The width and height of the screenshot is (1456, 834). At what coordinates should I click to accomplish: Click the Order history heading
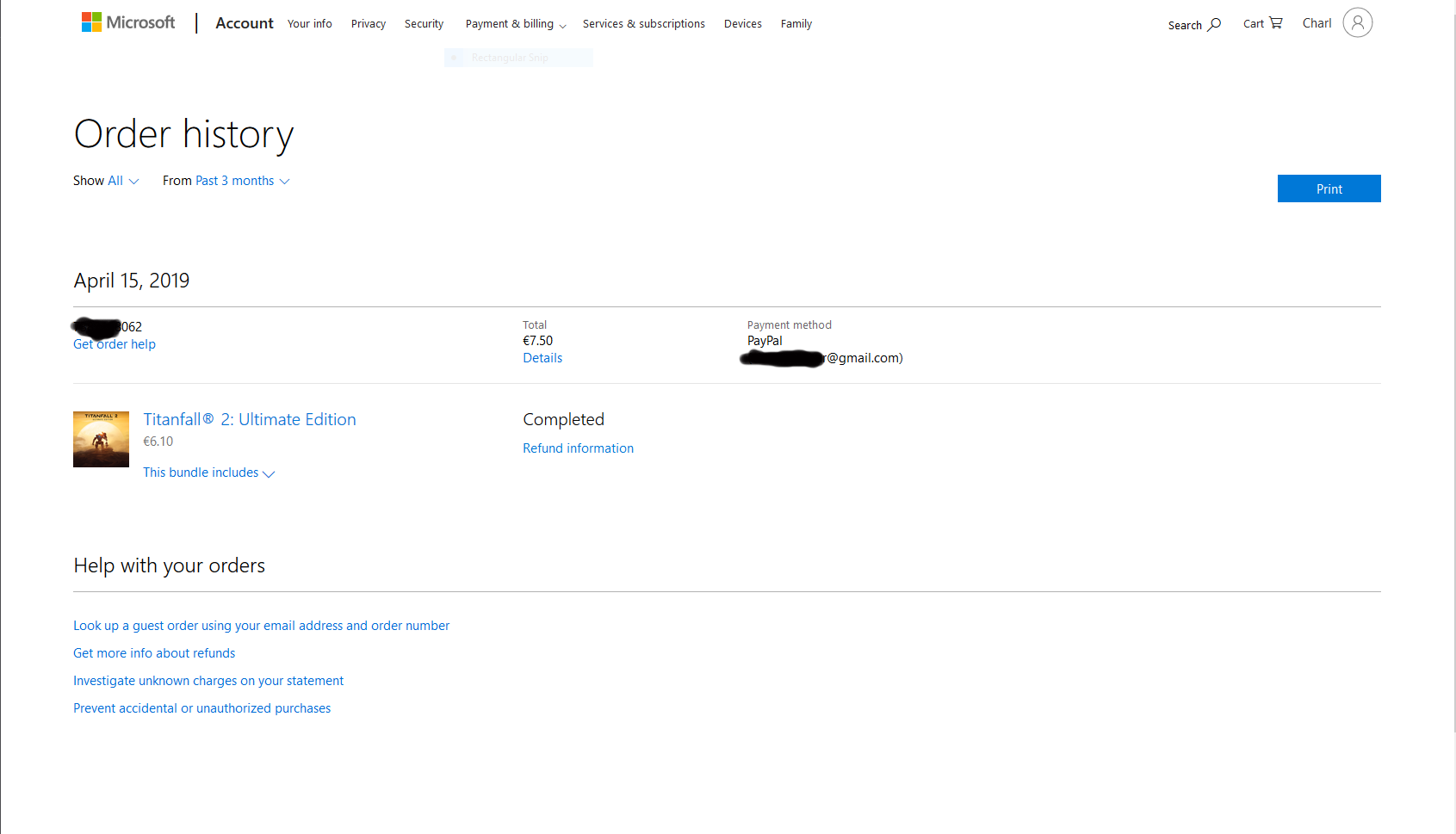(184, 134)
